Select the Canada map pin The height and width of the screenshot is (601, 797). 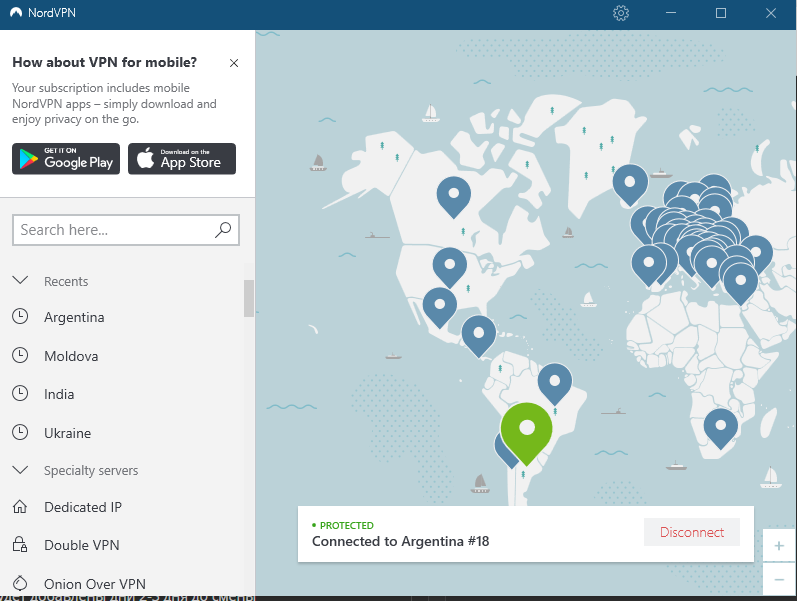tap(453, 197)
